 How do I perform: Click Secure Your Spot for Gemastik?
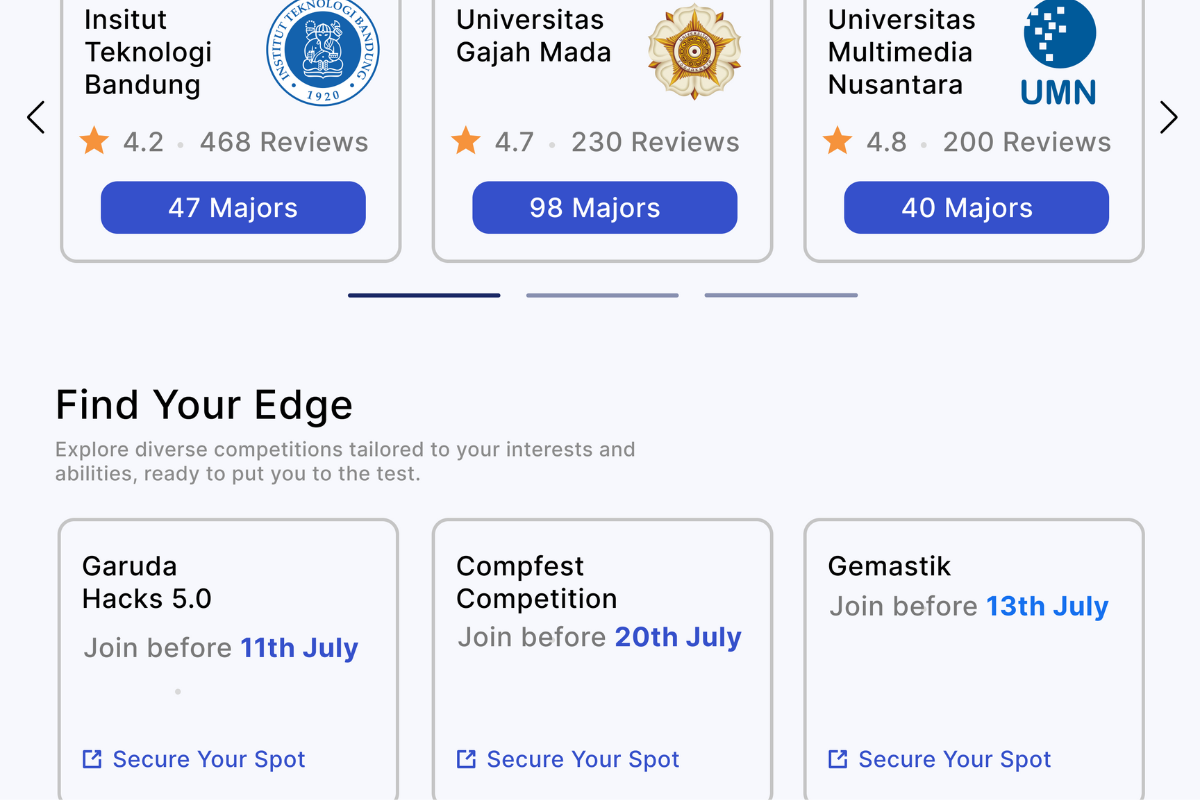954,759
